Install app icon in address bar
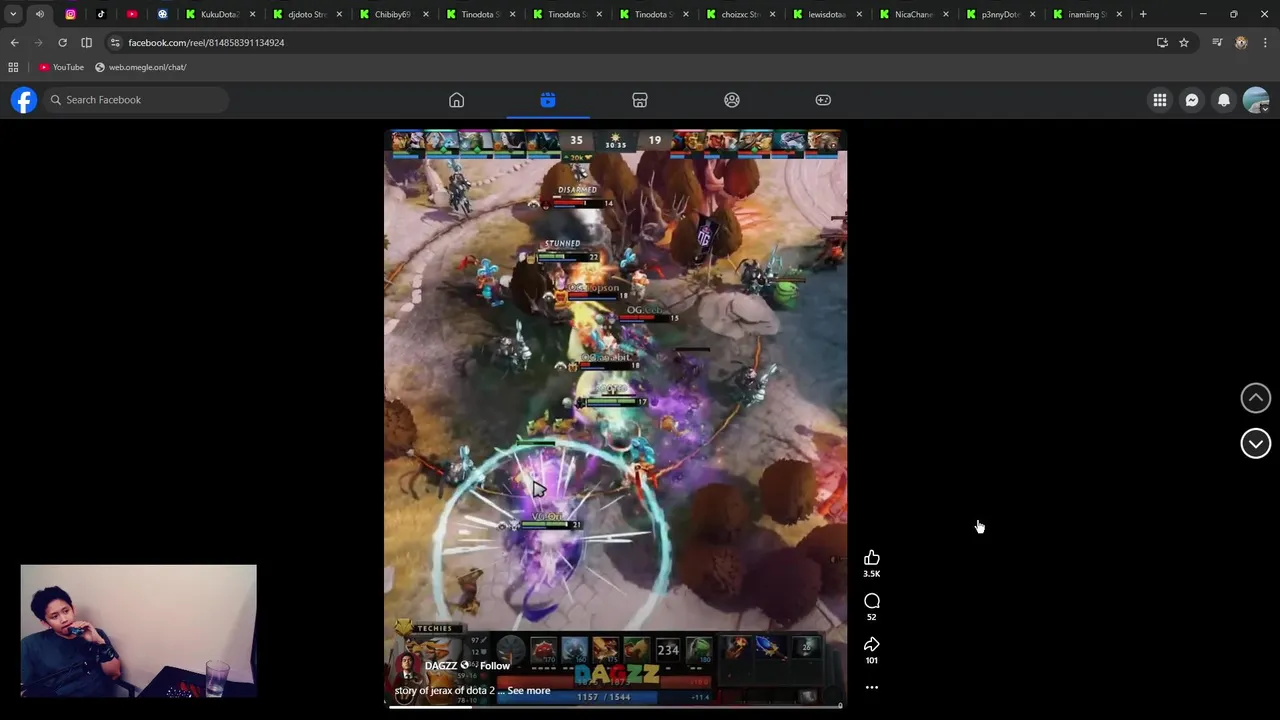The image size is (1280, 720). coord(1162,43)
